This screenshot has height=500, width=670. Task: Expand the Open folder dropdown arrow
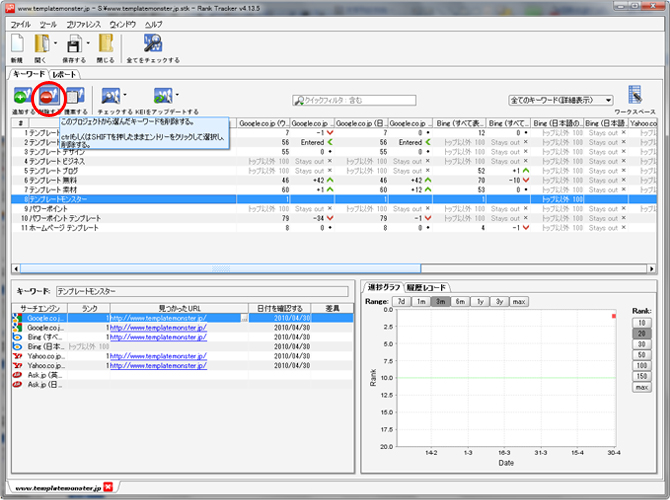pyautogui.click(x=56, y=43)
